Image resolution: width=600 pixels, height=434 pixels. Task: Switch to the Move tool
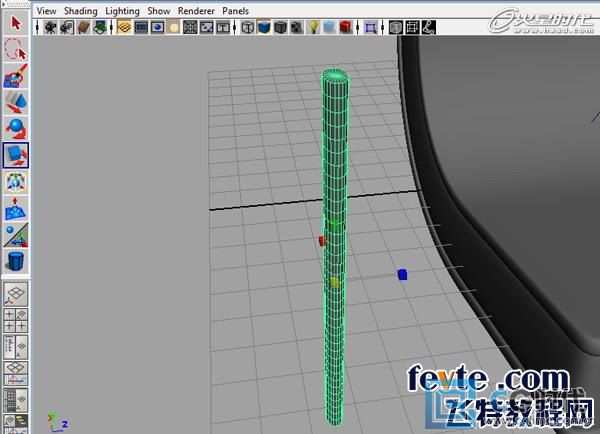[16, 102]
